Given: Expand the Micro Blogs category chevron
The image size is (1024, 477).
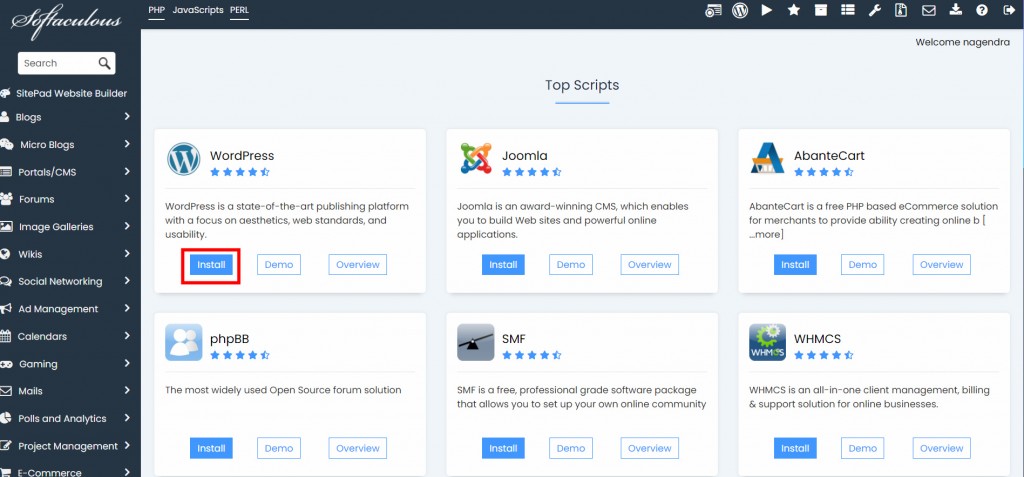Looking at the screenshot, I should coord(127,144).
